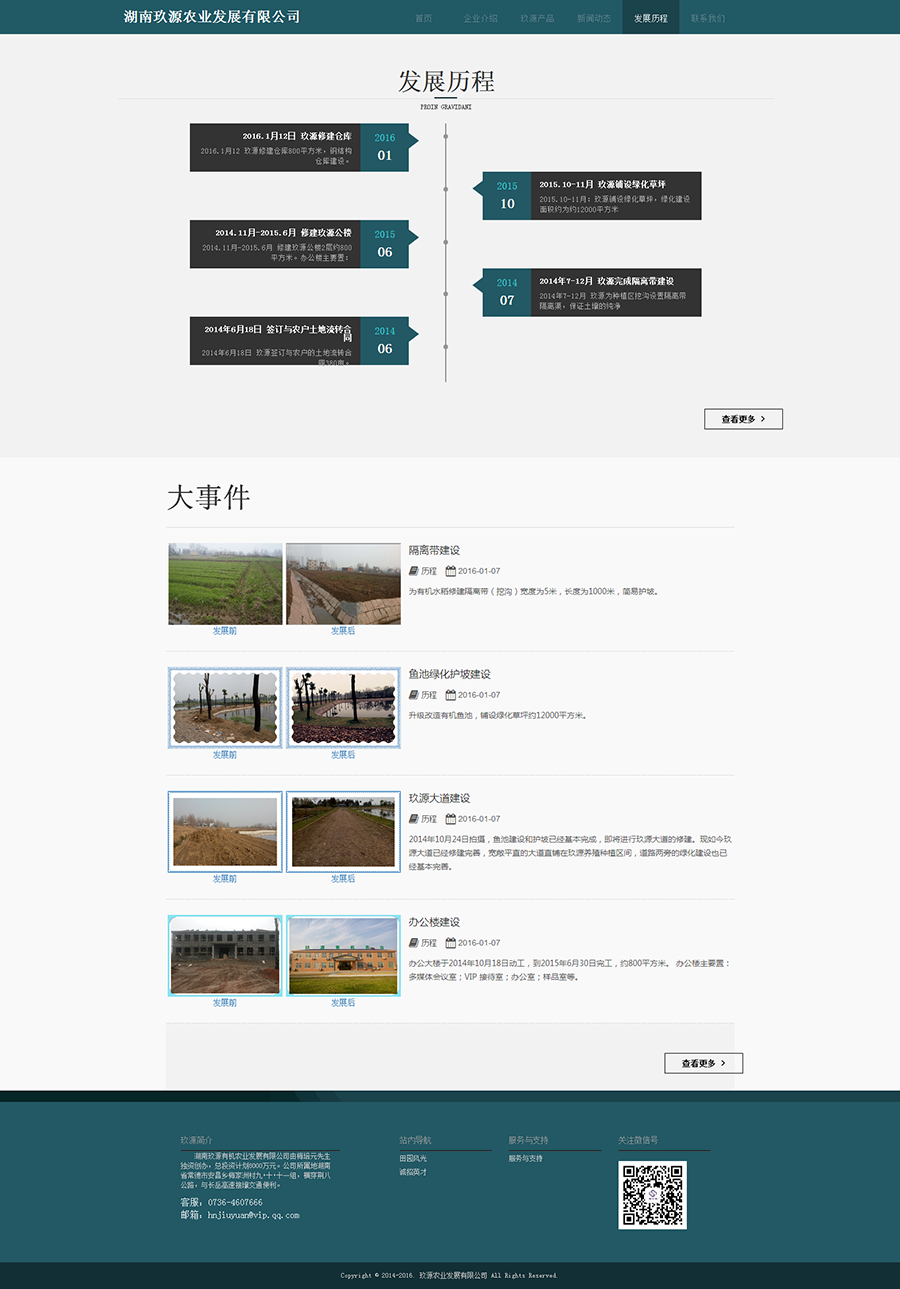This screenshot has height=1289, width=900.
Task: Select 玖源产品 in the top navigation
Action: point(537,18)
